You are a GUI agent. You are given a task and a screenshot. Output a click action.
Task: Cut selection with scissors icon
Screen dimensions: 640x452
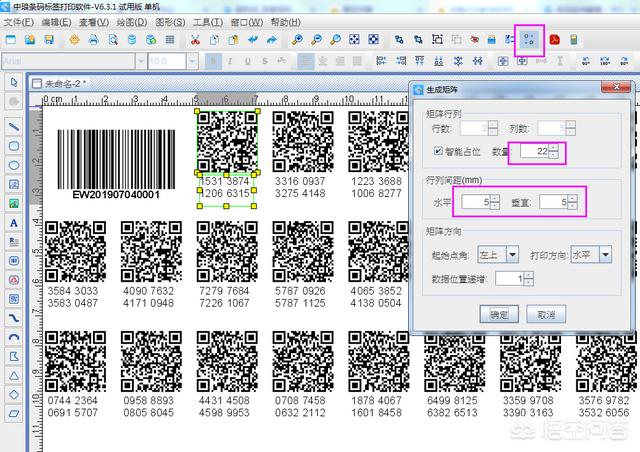pyautogui.click(x=195, y=40)
